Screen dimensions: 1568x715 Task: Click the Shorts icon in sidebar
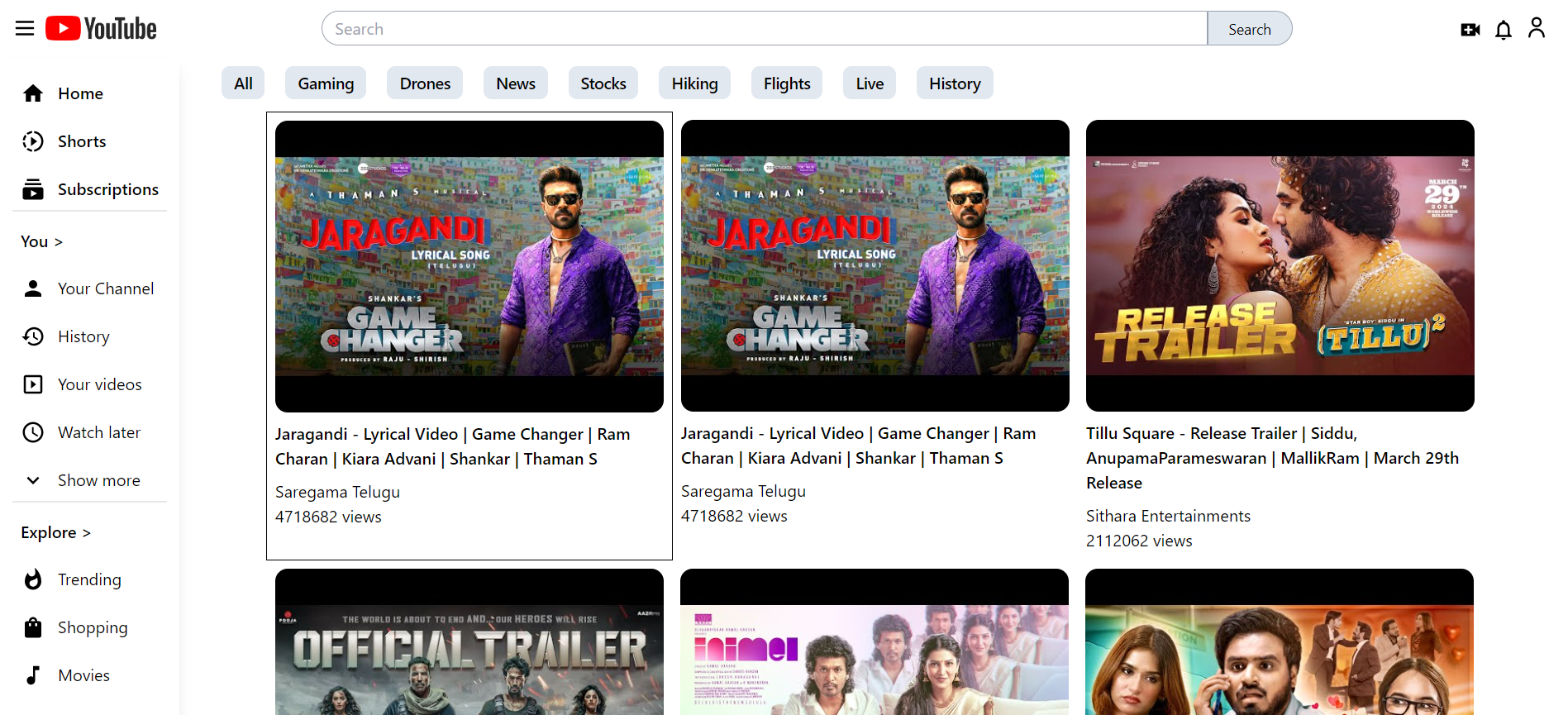[33, 141]
